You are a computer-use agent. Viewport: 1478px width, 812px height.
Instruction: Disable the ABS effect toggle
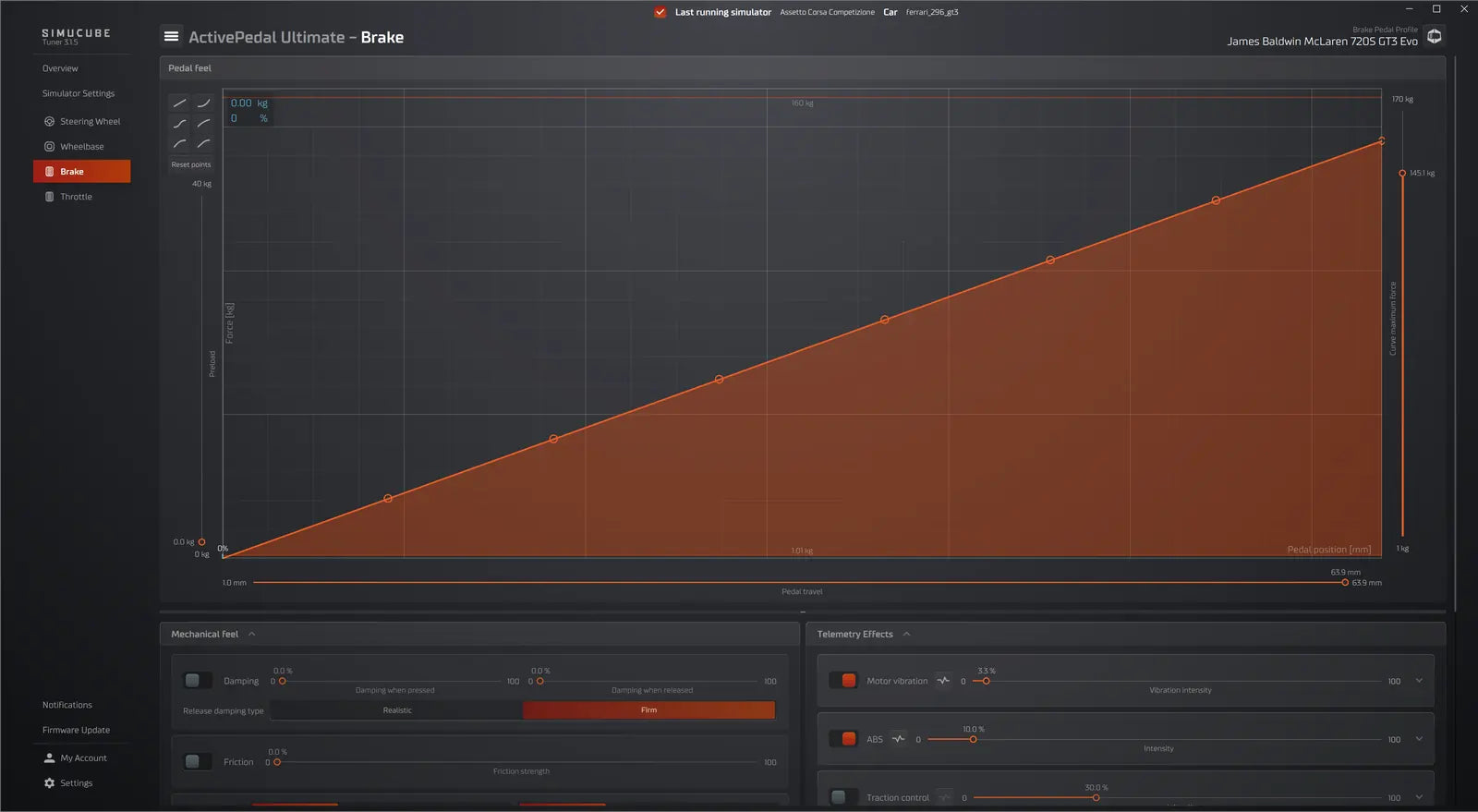tap(843, 739)
